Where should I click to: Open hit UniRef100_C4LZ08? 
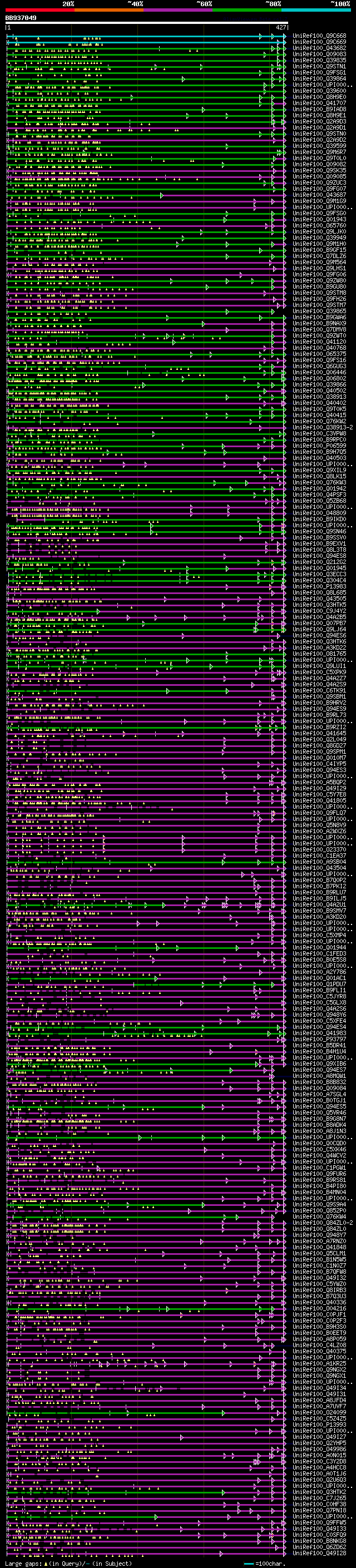[319, 1345]
